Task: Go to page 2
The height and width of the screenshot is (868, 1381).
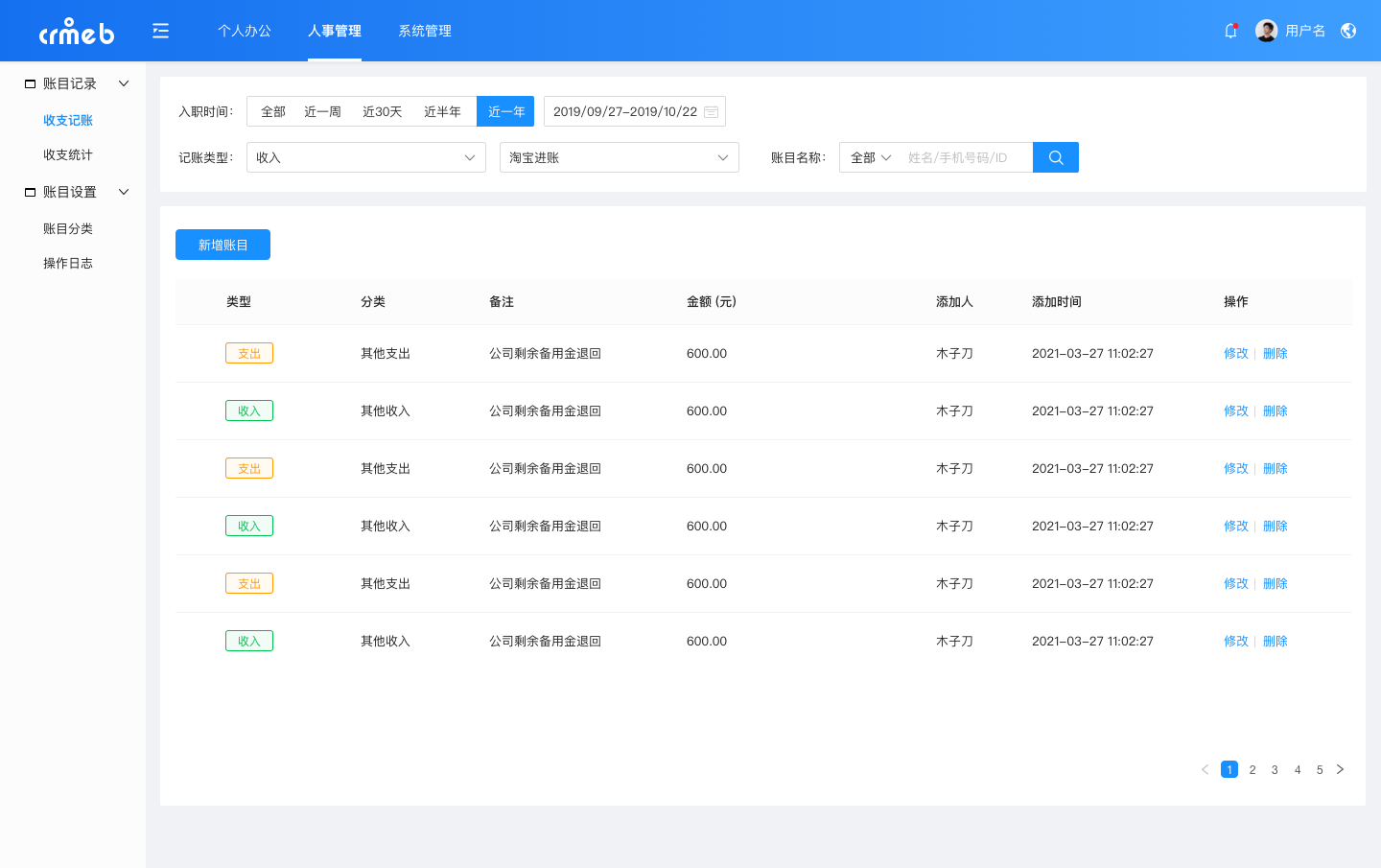Action: tap(1252, 769)
